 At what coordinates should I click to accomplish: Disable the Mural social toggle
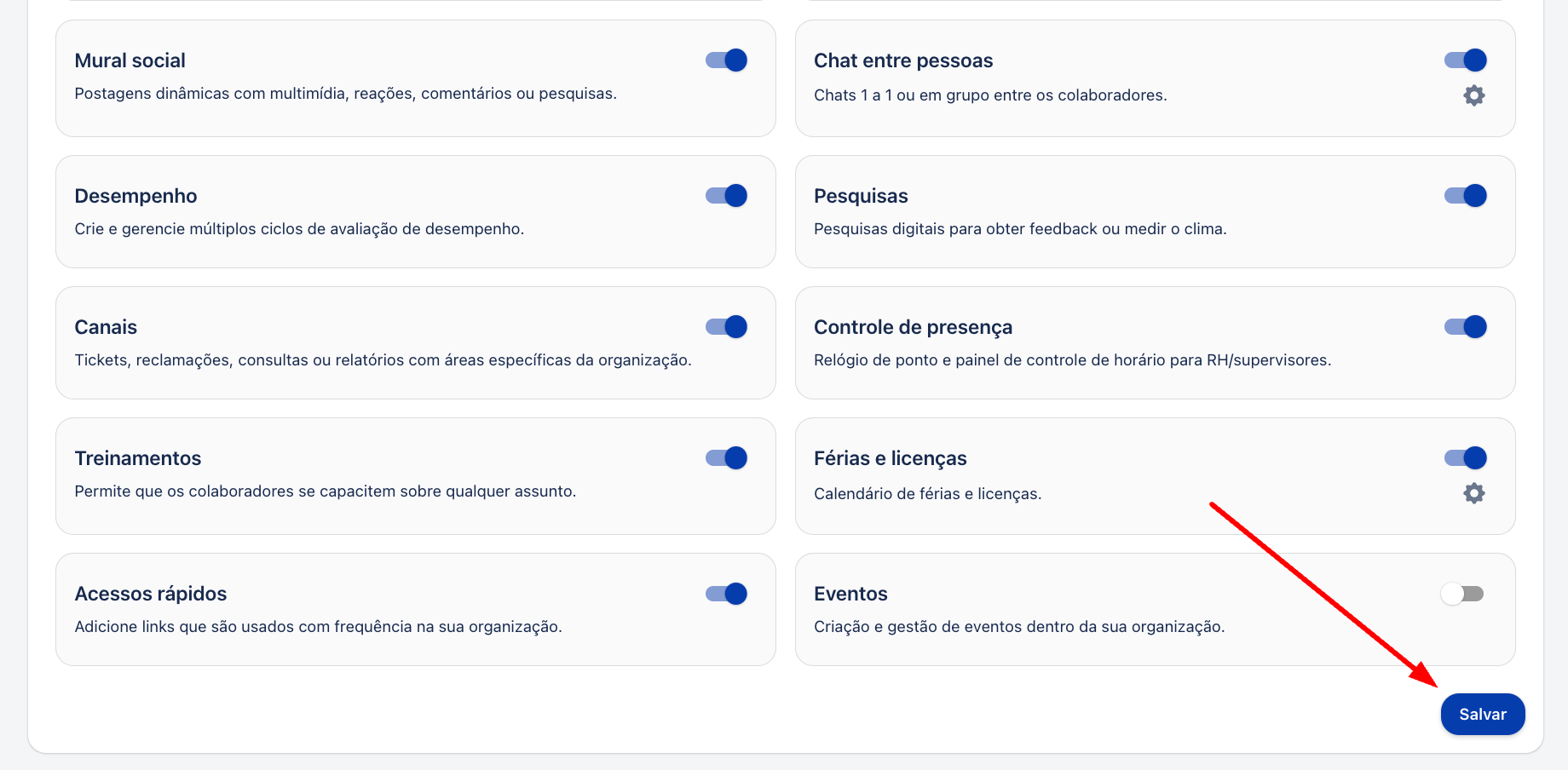tap(726, 60)
